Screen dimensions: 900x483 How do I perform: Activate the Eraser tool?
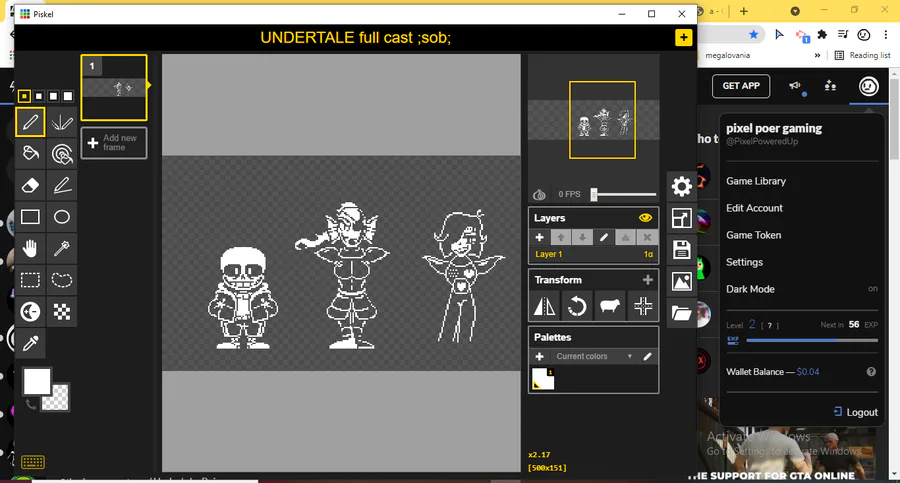(x=30, y=185)
